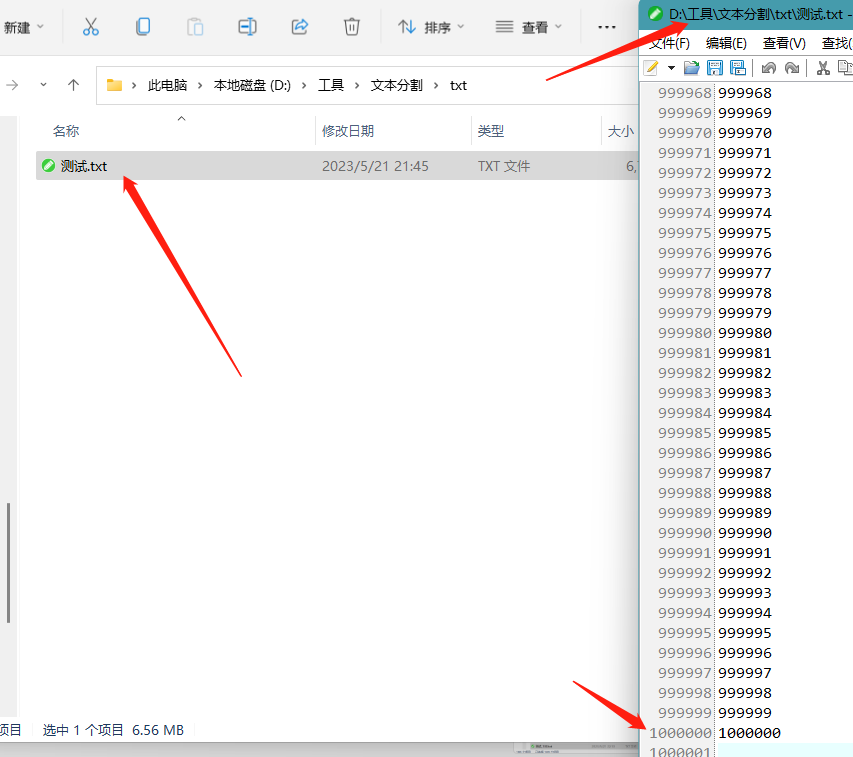Image resolution: width=853 pixels, height=757 pixels.
Task: Click the up-arrow navigation button
Action: pos(75,85)
